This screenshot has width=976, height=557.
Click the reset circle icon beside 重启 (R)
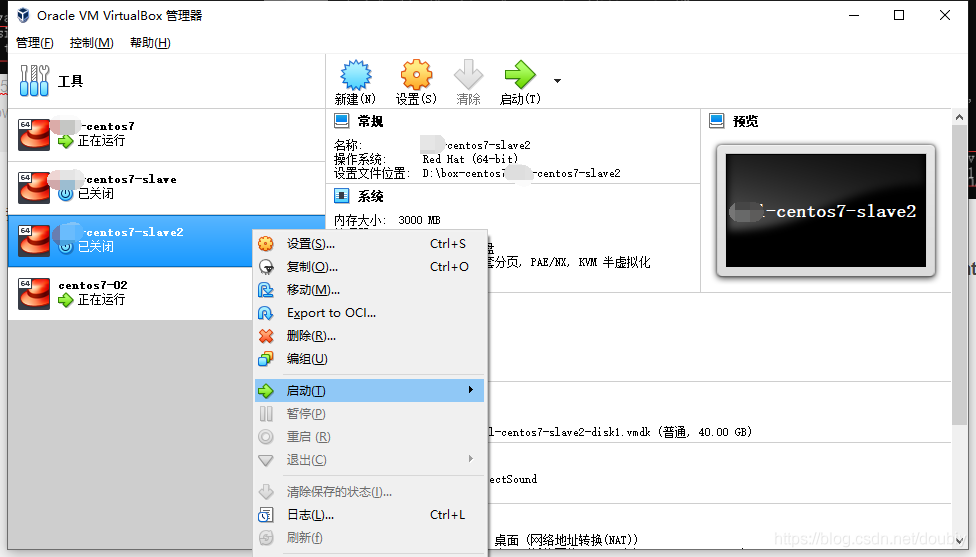coord(266,437)
